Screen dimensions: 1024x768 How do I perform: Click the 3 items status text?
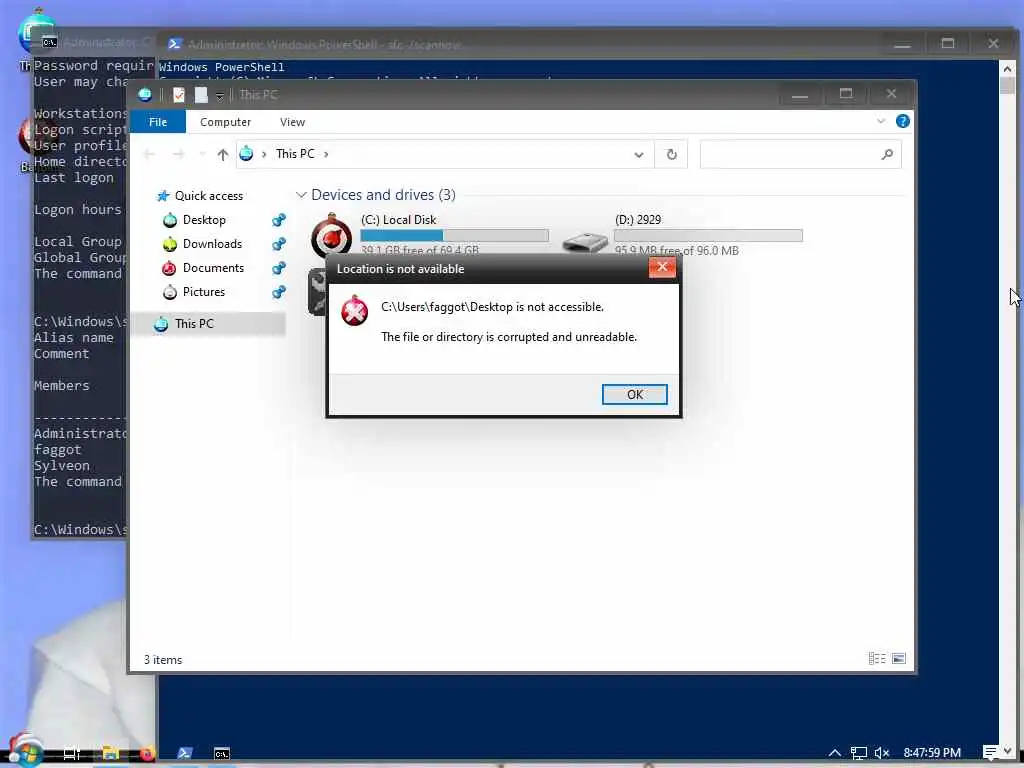point(163,660)
